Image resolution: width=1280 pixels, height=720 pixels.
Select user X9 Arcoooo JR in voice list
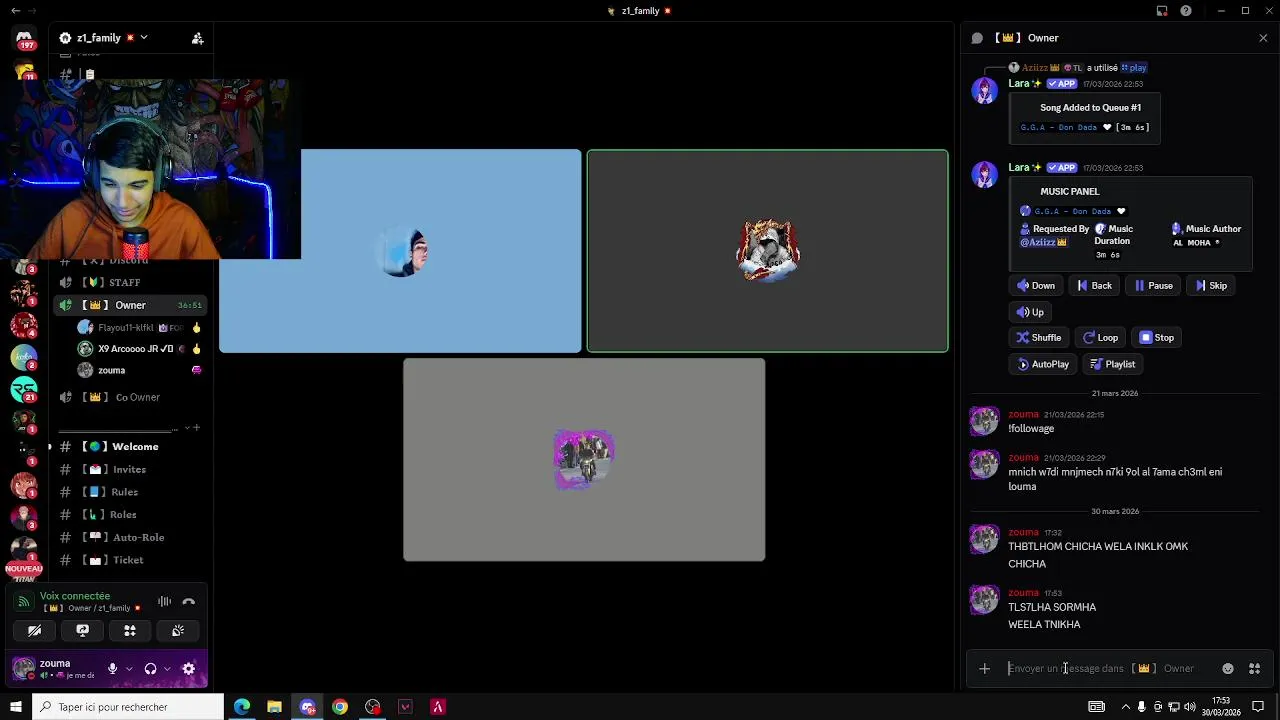click(139, 349)
